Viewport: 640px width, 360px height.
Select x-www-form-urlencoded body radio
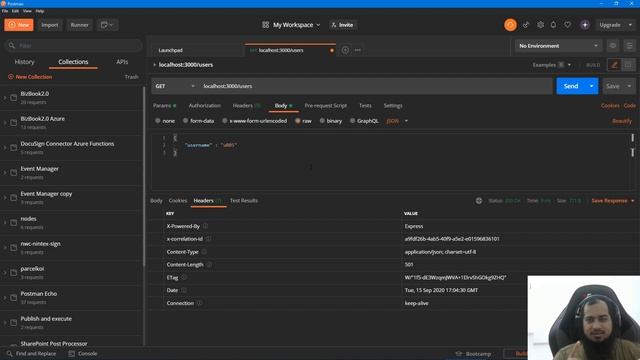click(x=224, y=121)
